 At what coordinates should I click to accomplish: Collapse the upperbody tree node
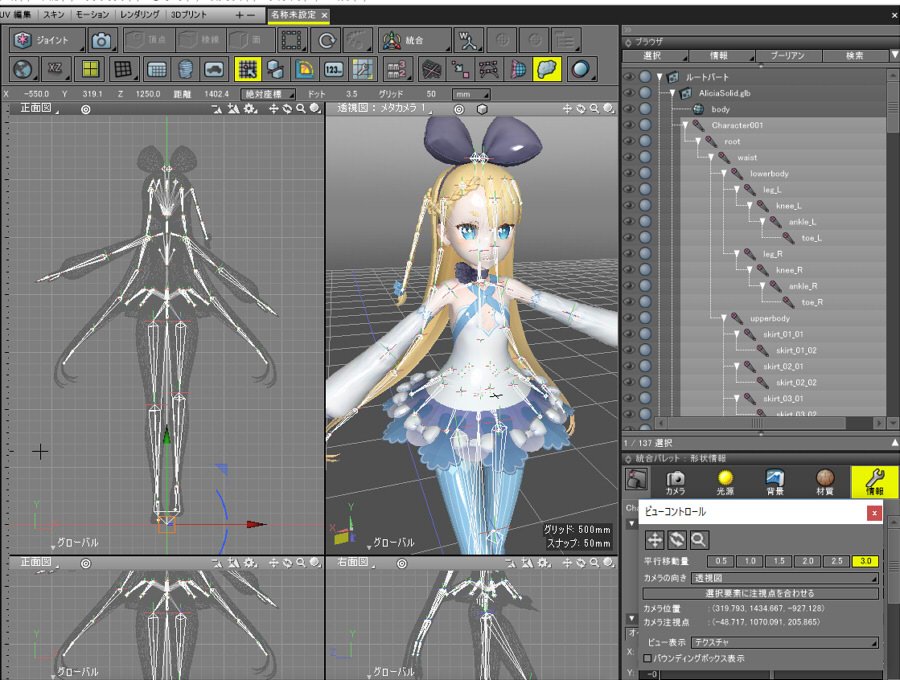(x=724, y=318)
